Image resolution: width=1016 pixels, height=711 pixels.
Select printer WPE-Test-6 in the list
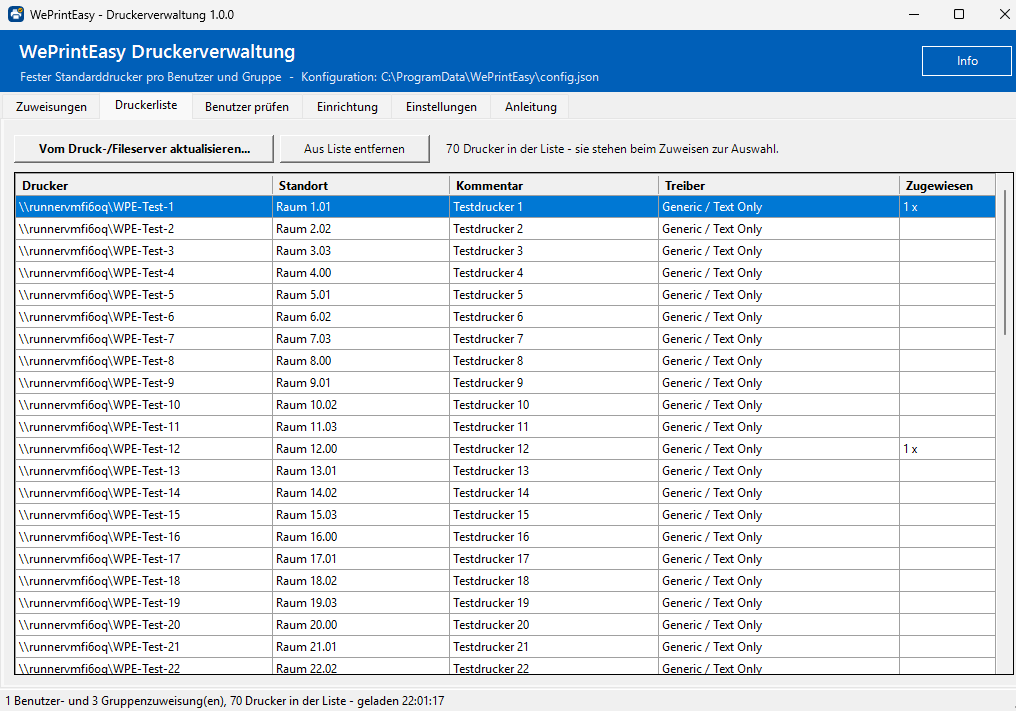pyautogui.click(x=505, y=317)
